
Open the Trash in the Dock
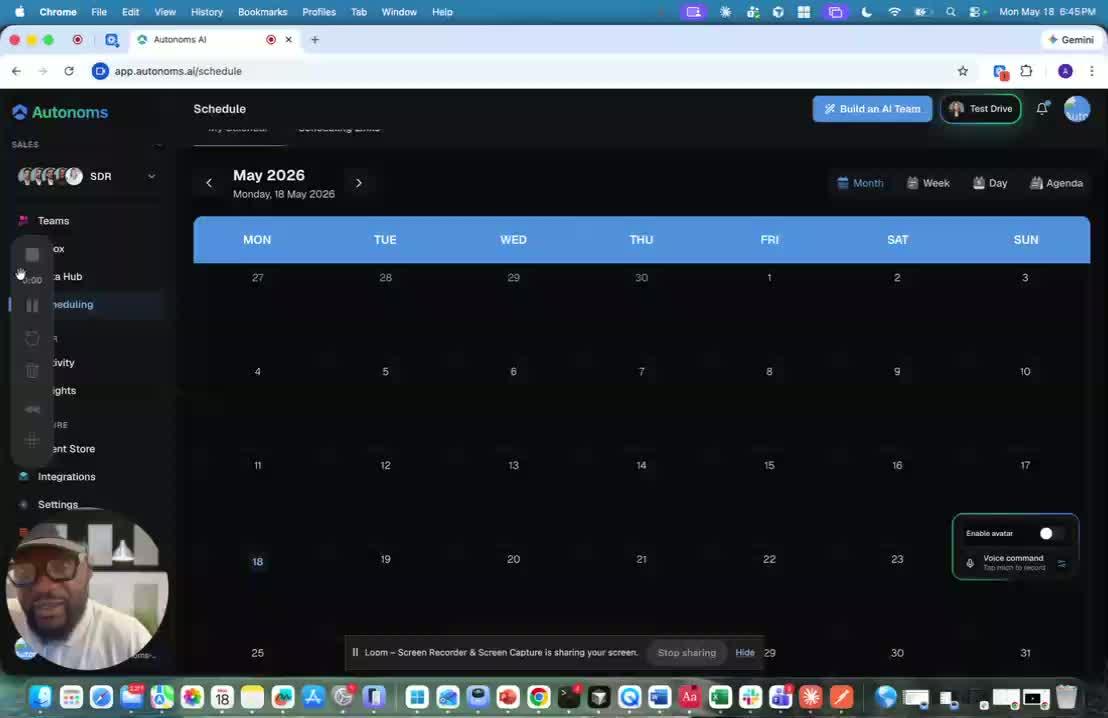[x=1066, y=698]
